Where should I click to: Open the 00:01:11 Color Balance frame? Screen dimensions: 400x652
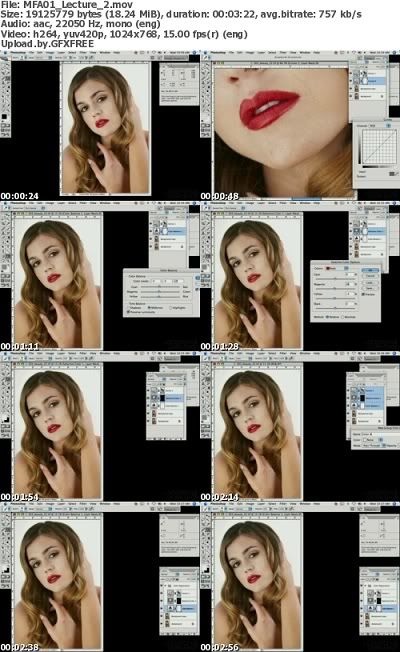[100, 276]
